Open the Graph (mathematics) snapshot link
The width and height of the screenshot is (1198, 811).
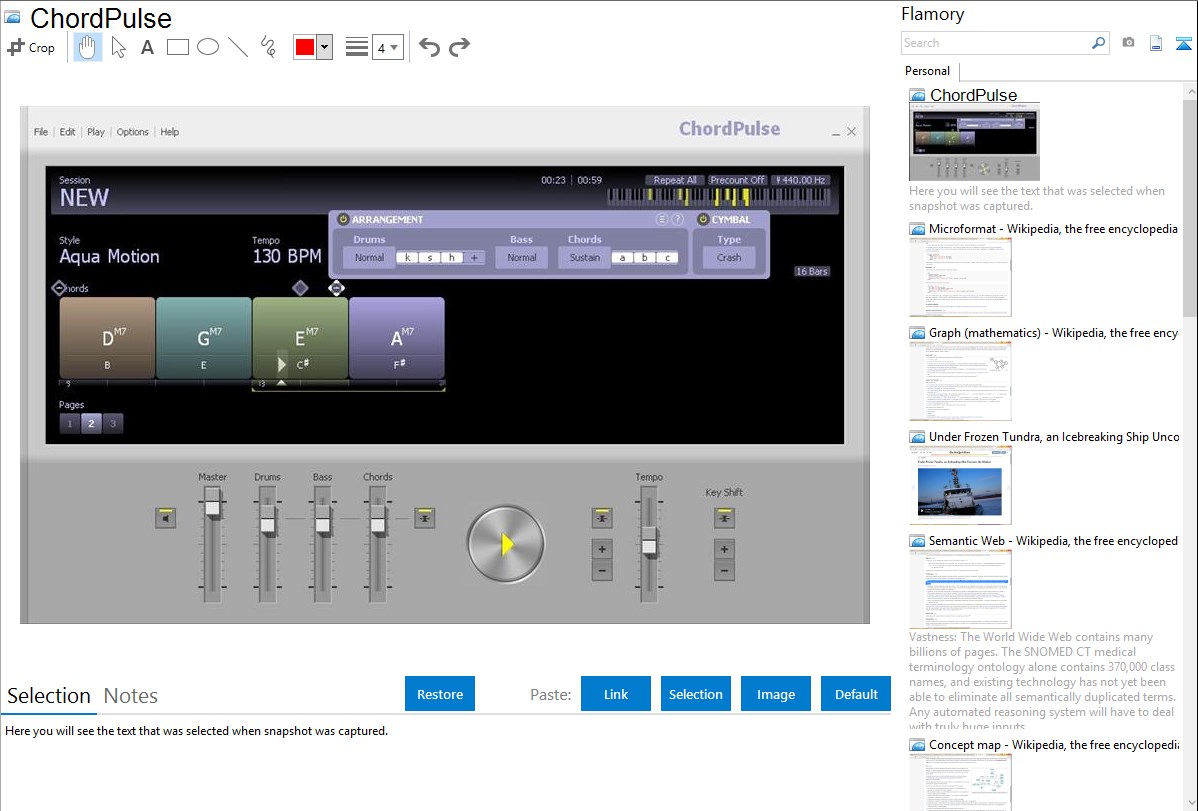(1053, 333)
